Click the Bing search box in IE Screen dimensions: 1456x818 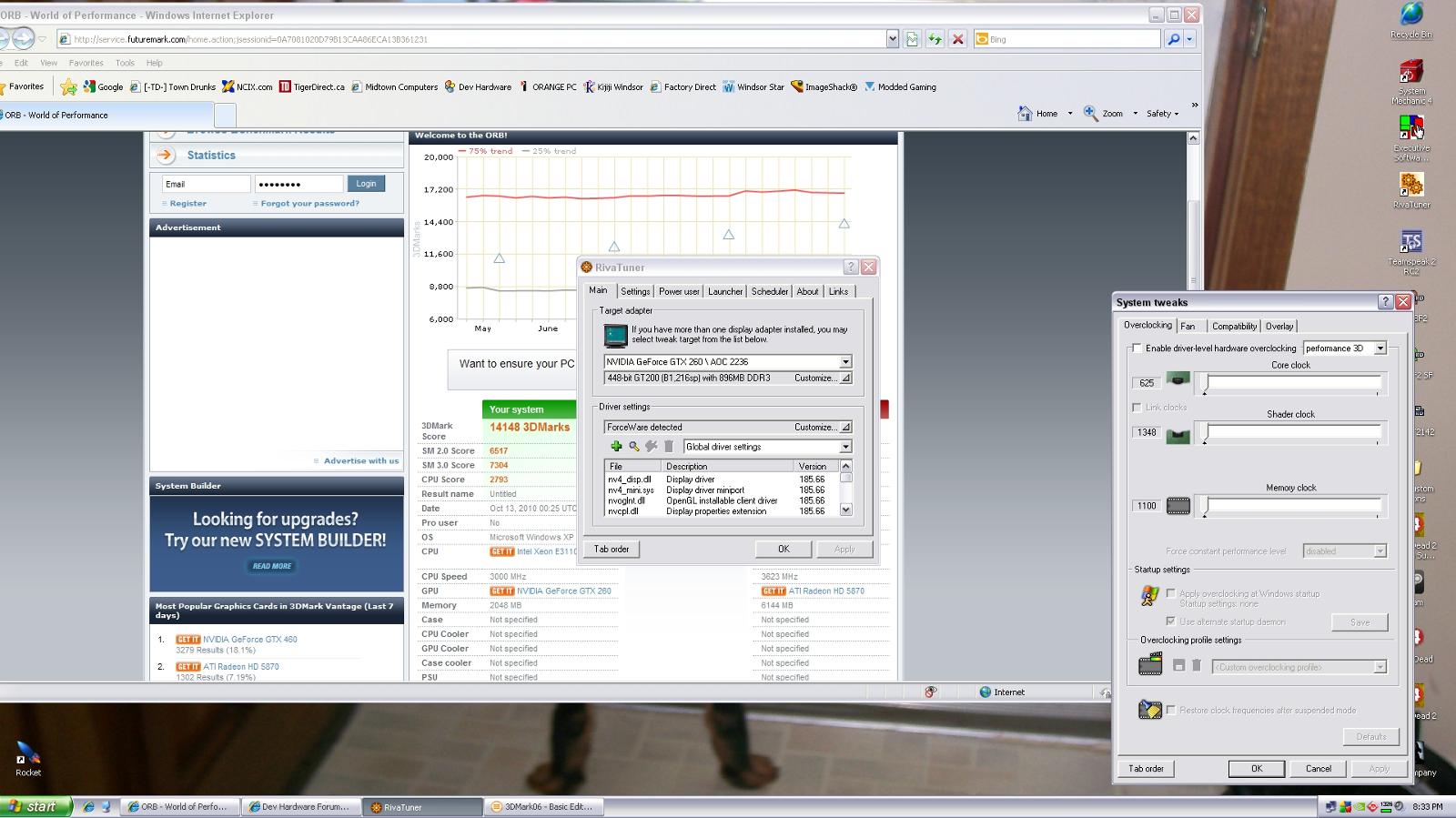pyautogui.click(x=1067, y=39)
